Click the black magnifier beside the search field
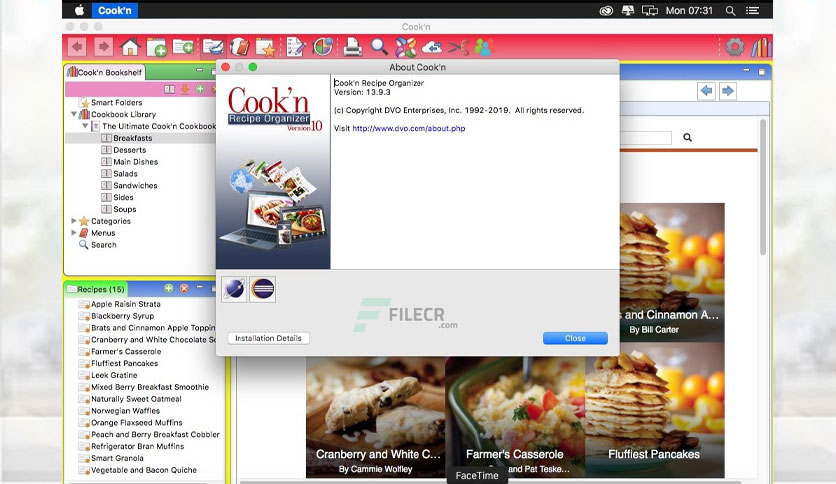Viewport: 836px width, 484px height. (x=687, y=138)
